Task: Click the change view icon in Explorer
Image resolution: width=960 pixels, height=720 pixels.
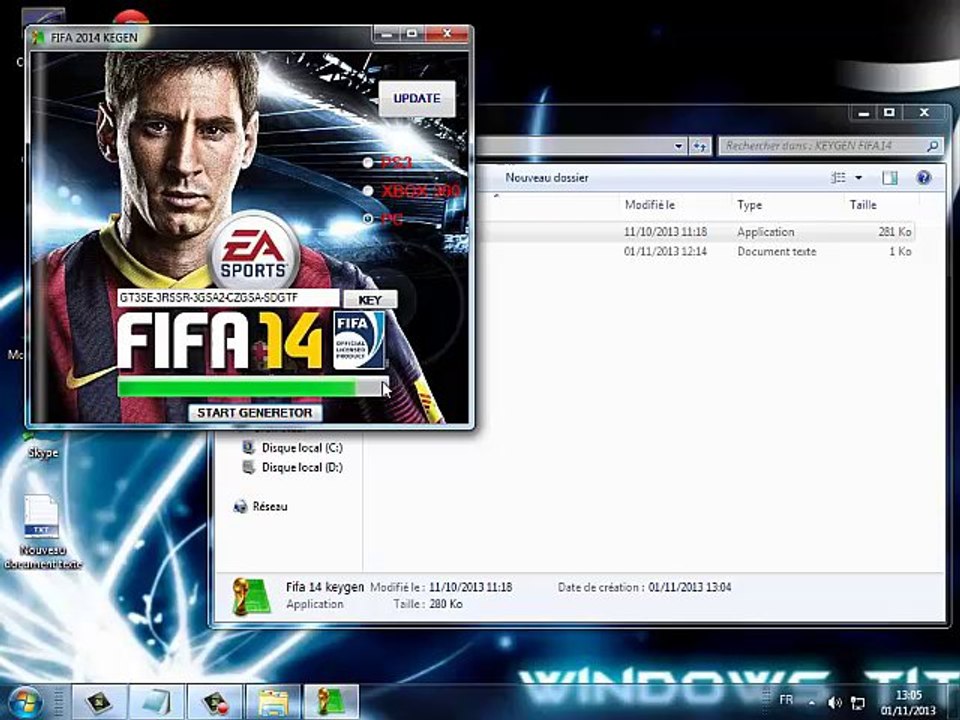Action: click(x=838, y=178)
